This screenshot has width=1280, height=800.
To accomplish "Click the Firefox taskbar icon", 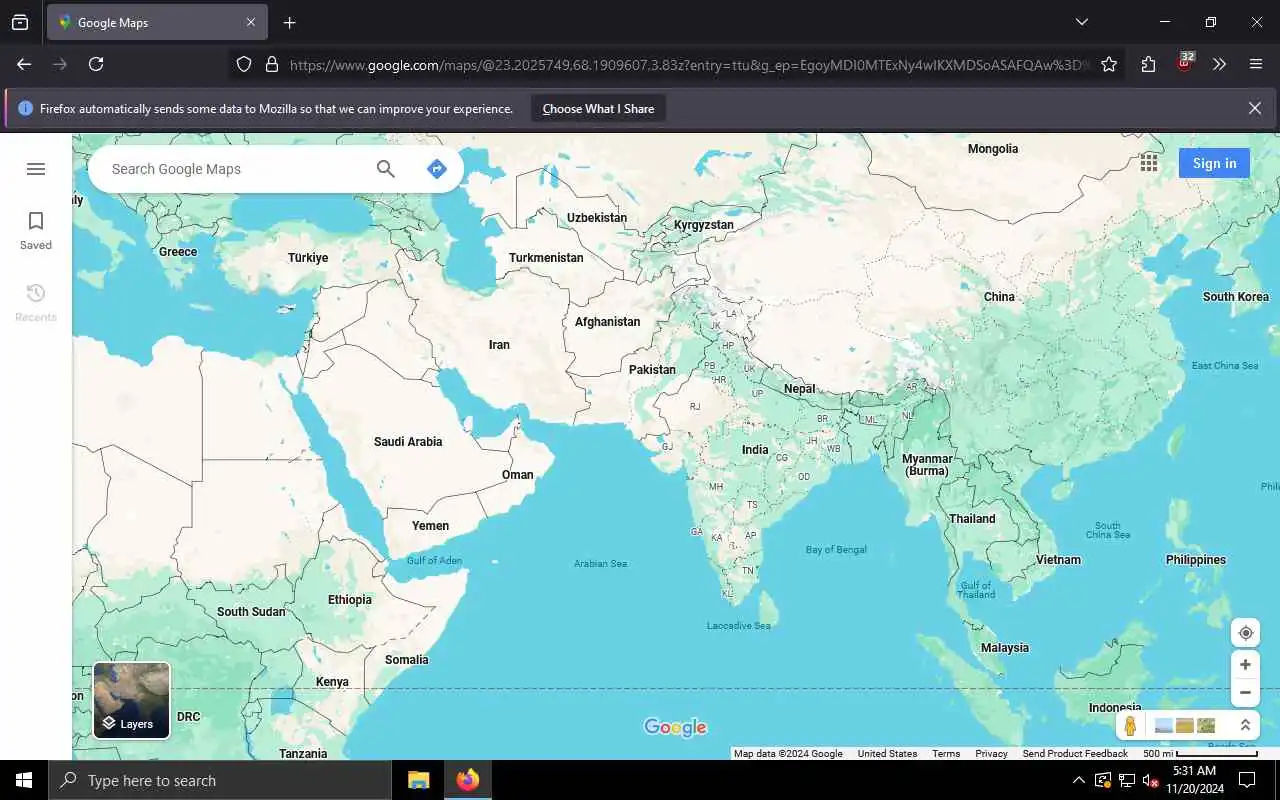I will tap(467, 780).
